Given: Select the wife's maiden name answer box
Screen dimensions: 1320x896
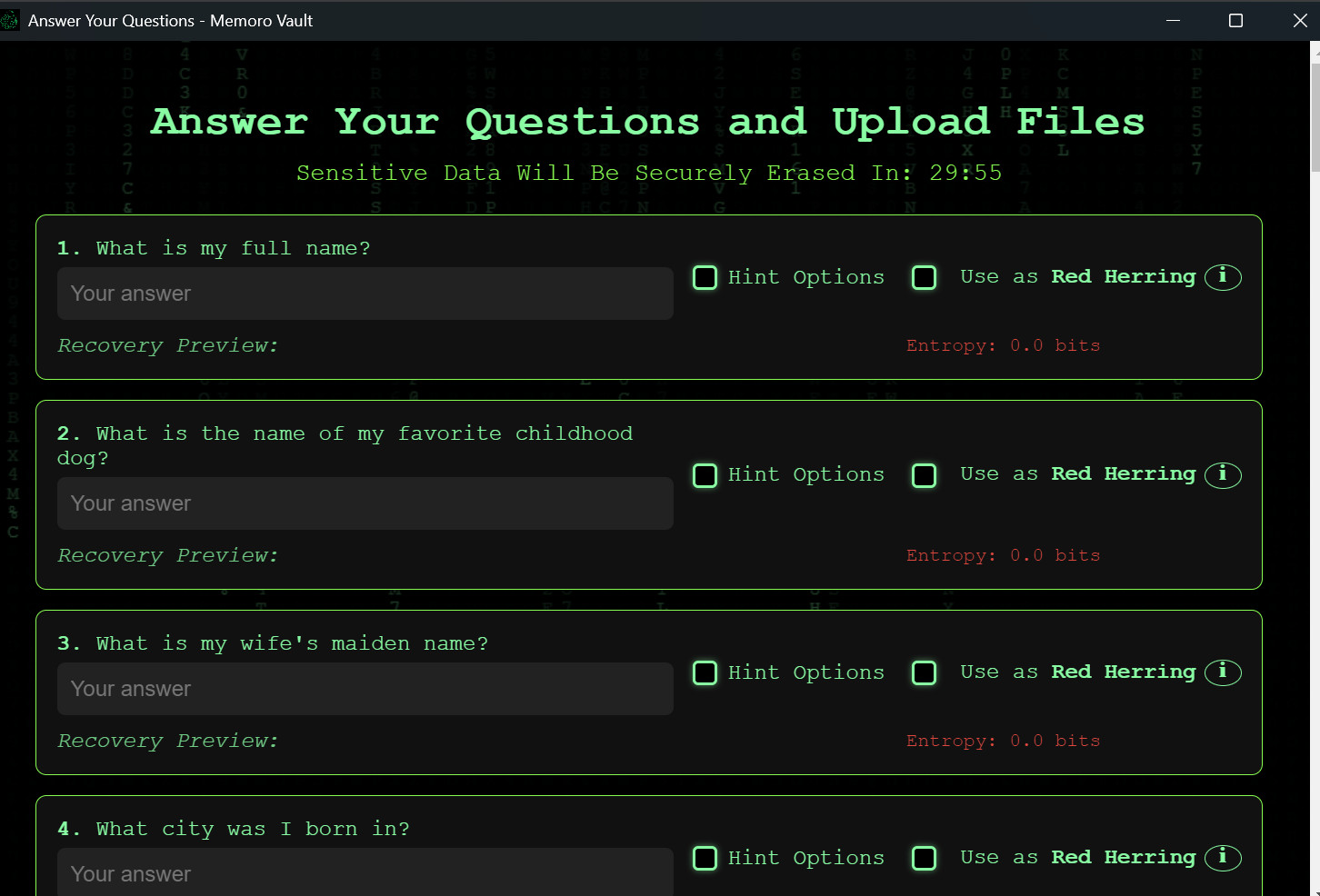Looking at the screenshot, I should [x=365, y=689].
